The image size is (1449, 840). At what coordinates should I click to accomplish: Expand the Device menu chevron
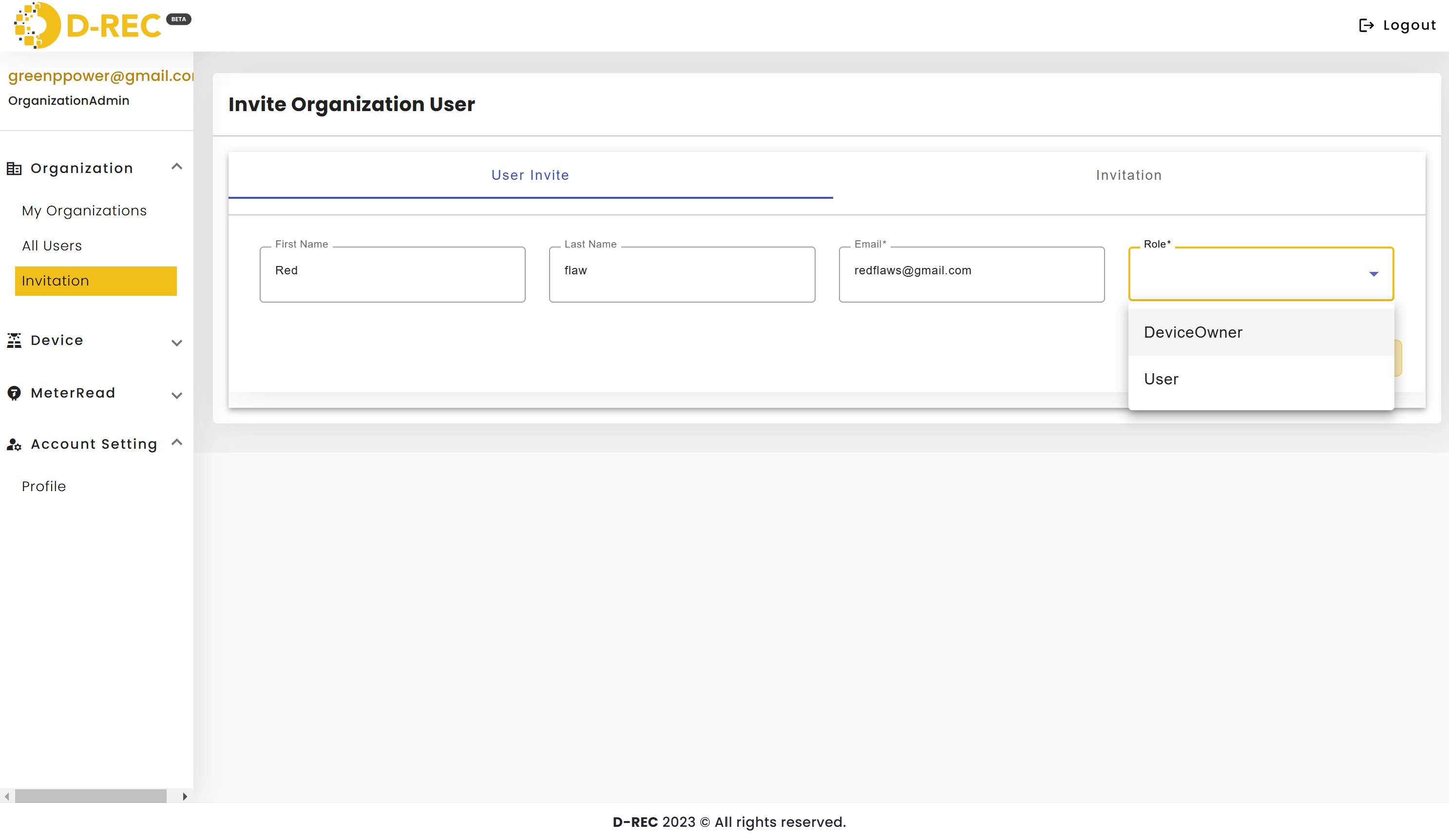pyautogui.click(x=176, y=343)
